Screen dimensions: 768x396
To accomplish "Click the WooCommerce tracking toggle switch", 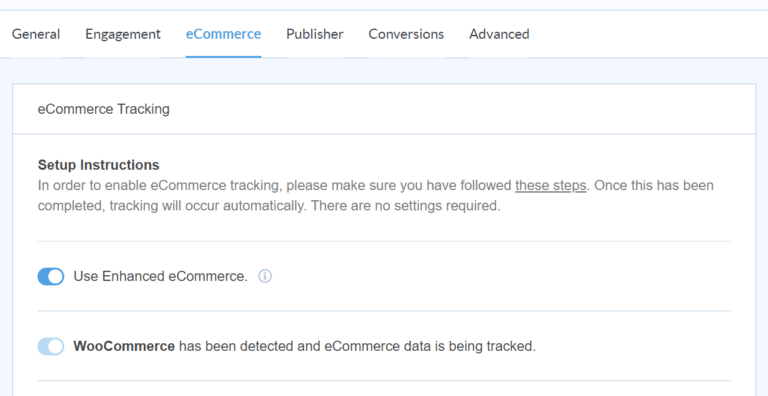I will coord(51,346).
